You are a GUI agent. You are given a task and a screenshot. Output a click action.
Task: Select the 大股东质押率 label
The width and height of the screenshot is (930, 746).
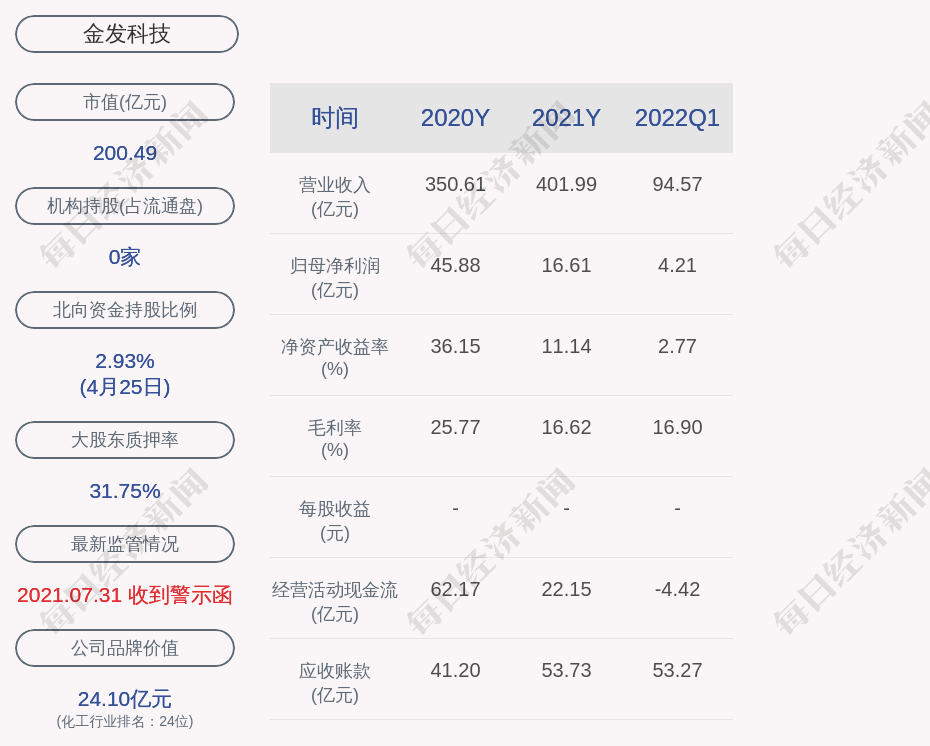pyautogui.click(x=125, y=439)
